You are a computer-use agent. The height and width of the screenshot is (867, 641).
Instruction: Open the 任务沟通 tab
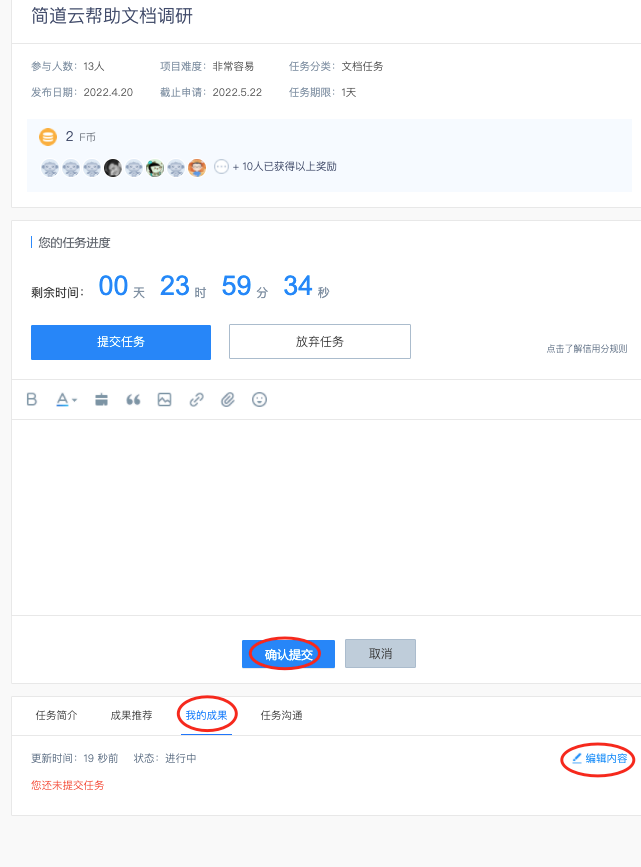point(282,715)
